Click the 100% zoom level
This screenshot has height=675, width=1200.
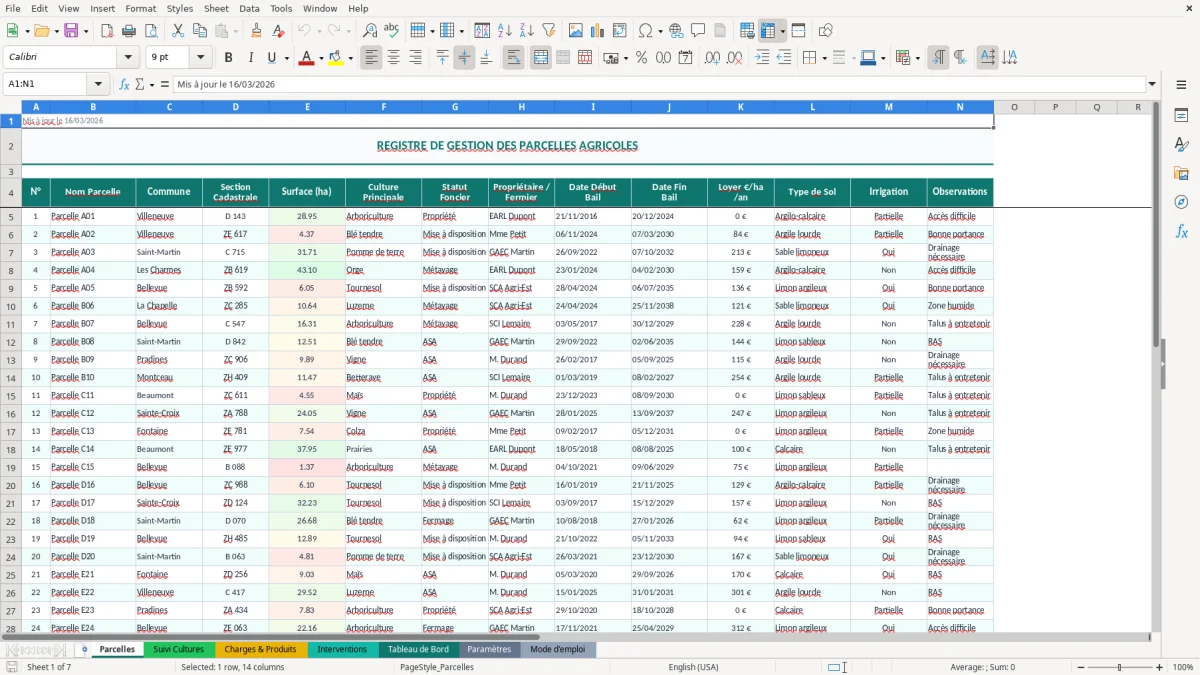click(1182, 667)
